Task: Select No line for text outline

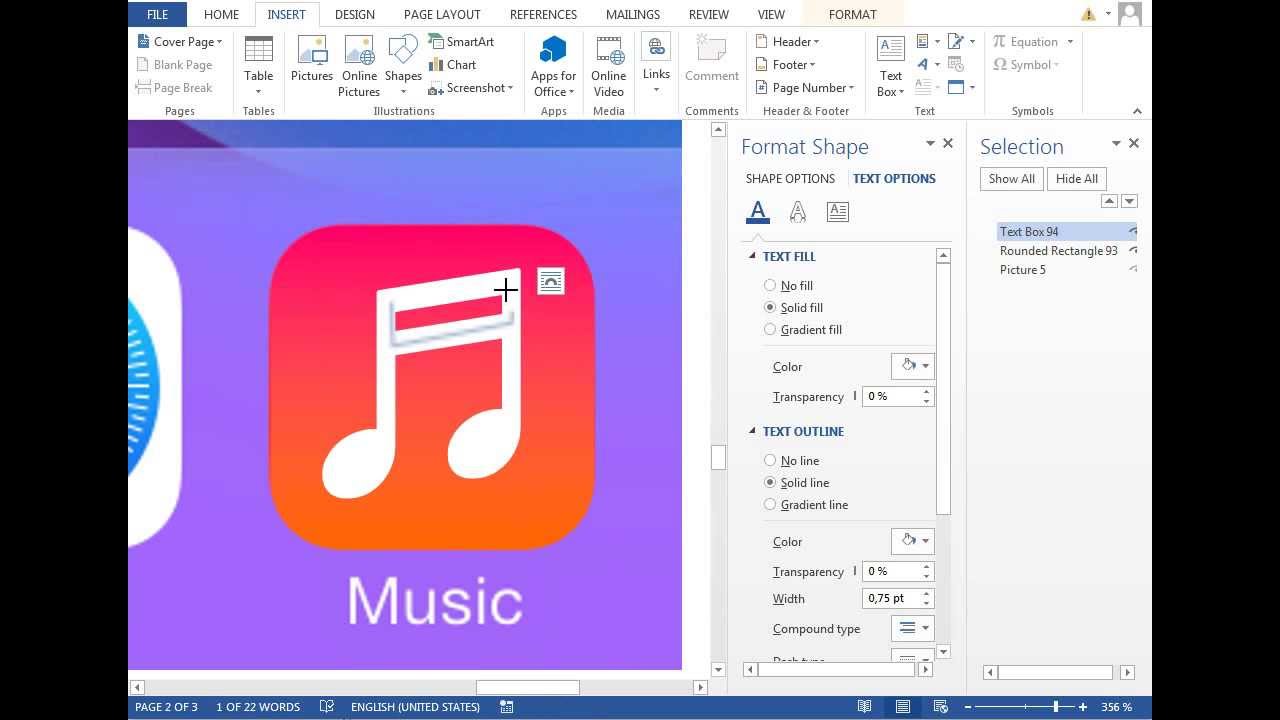Action: click(x=770, y=461)
